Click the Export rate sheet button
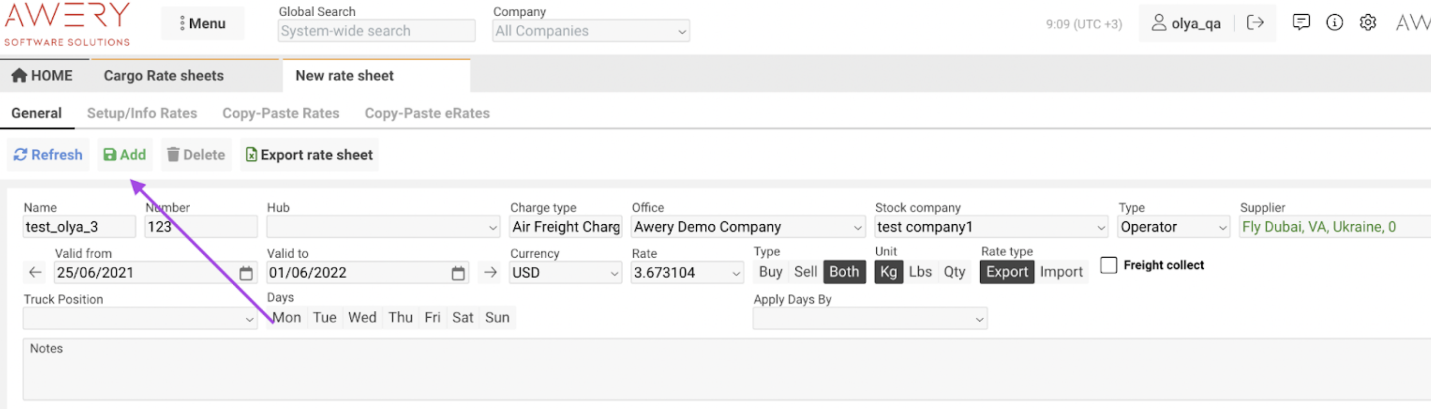1431x409 pixels. [309, 155]
